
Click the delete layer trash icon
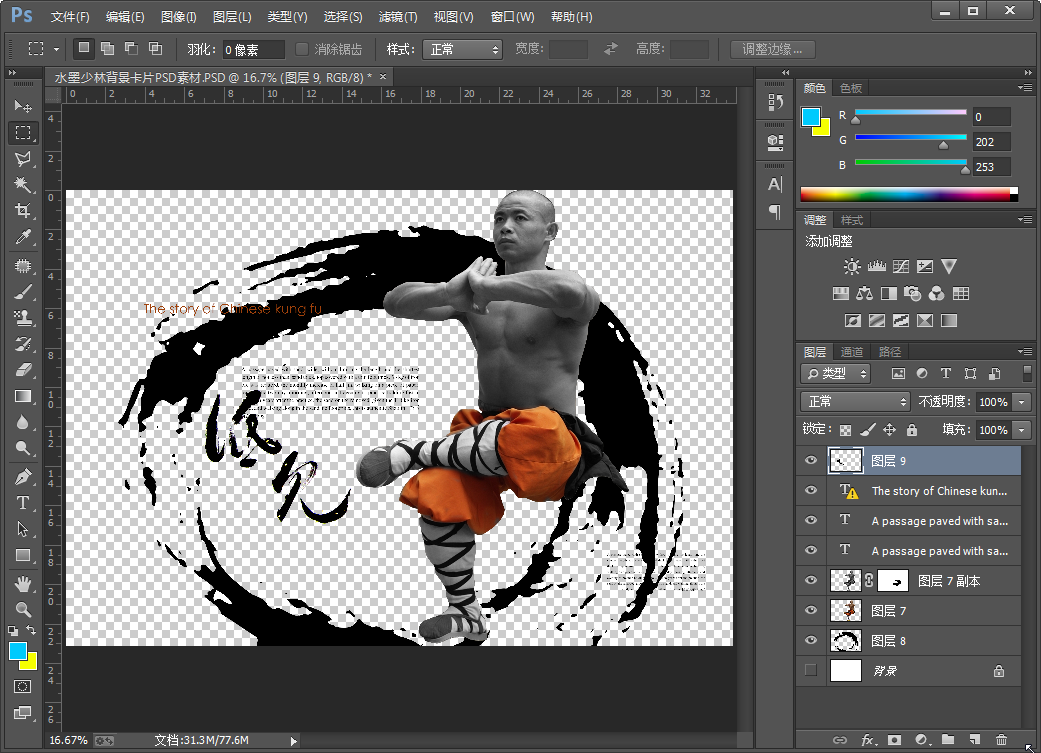click(x=1001, y=740)
